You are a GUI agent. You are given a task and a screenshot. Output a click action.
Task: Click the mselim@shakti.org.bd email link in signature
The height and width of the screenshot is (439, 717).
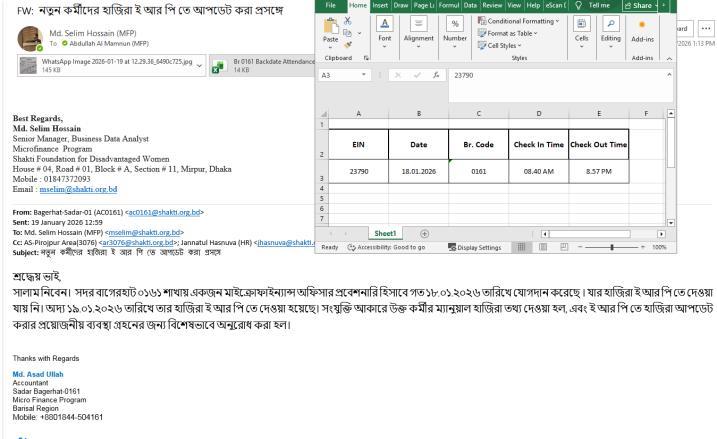[80, 189]
